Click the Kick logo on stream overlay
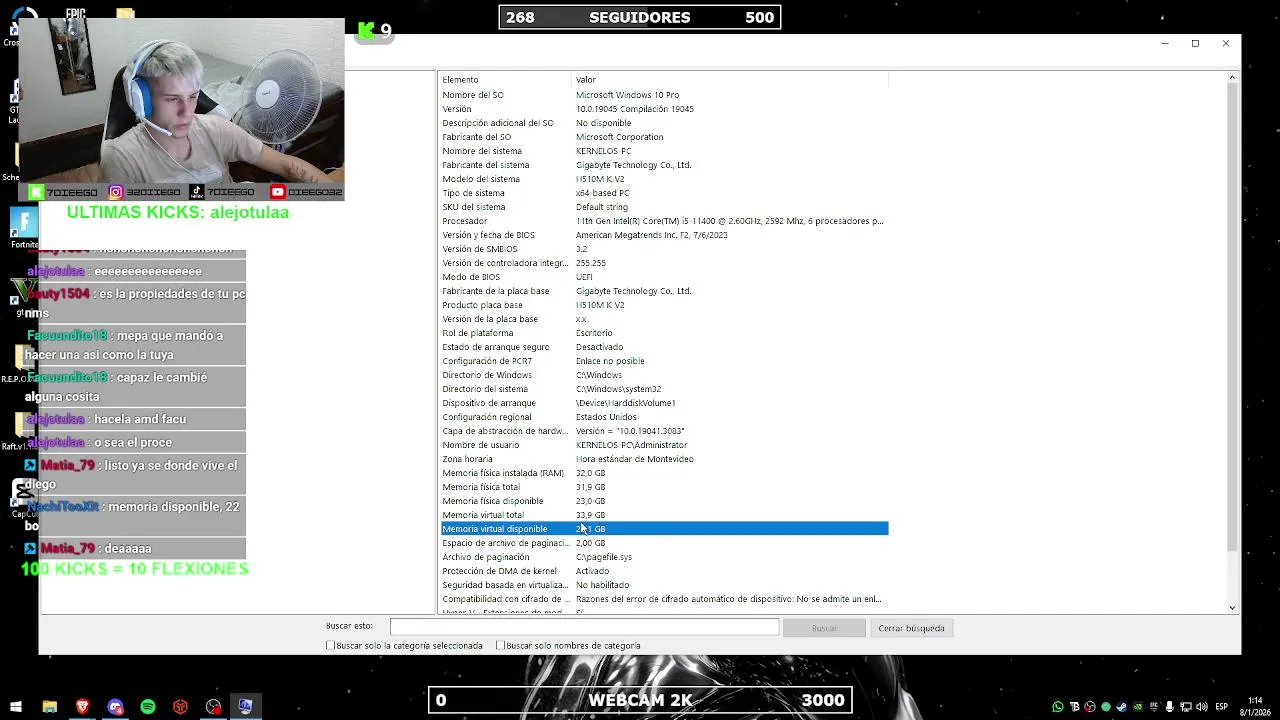Viewport: 1280px width, 720px height. pos(367,31)
